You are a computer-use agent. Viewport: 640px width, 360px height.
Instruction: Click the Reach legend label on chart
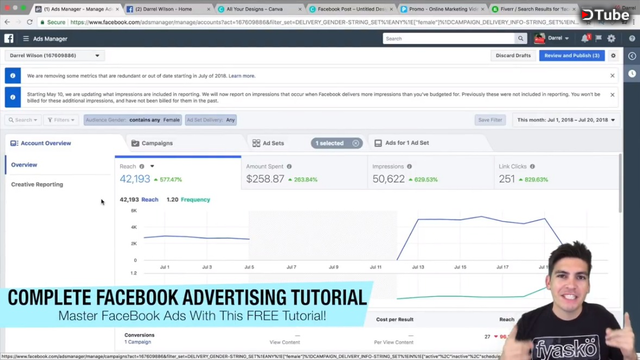150,200
